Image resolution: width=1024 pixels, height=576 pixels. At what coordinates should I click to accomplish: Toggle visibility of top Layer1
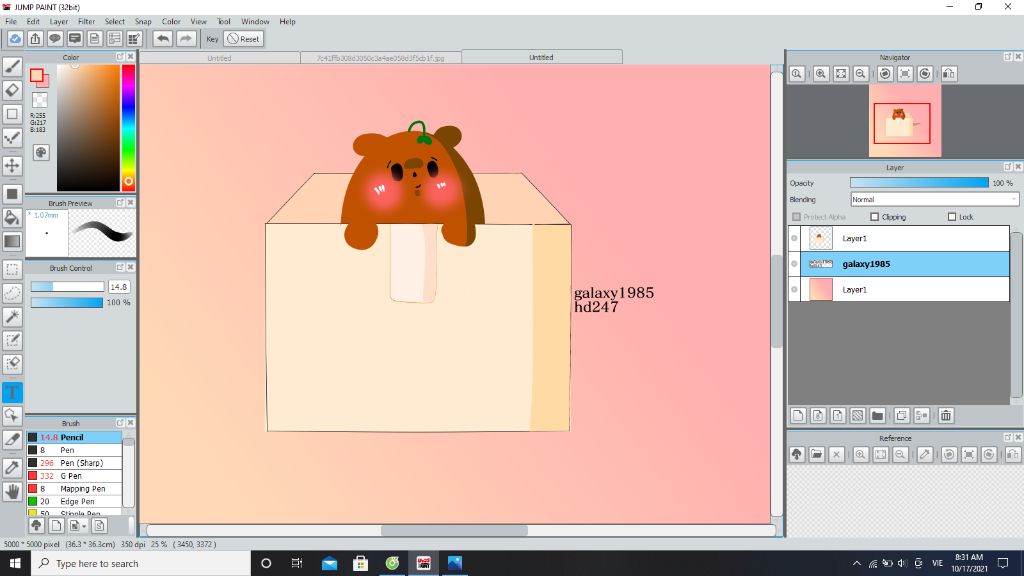[x=795, y=238]
